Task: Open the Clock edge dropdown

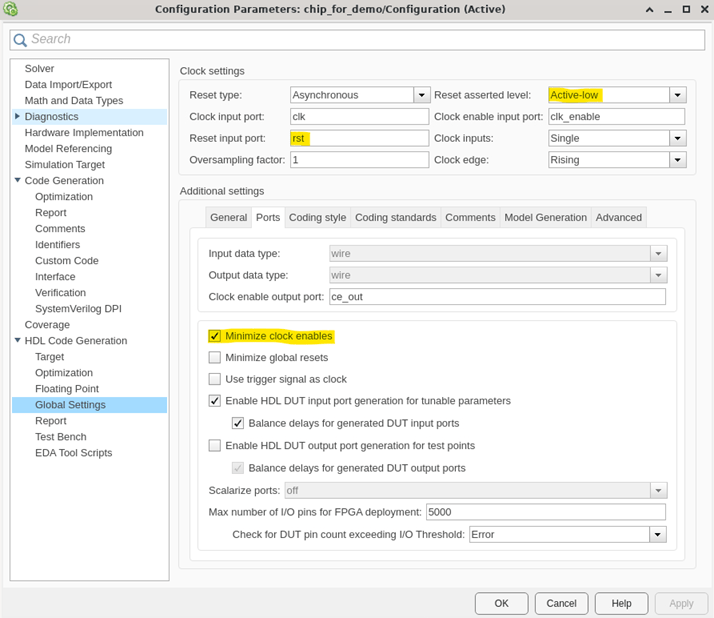Action: point(677,159)
